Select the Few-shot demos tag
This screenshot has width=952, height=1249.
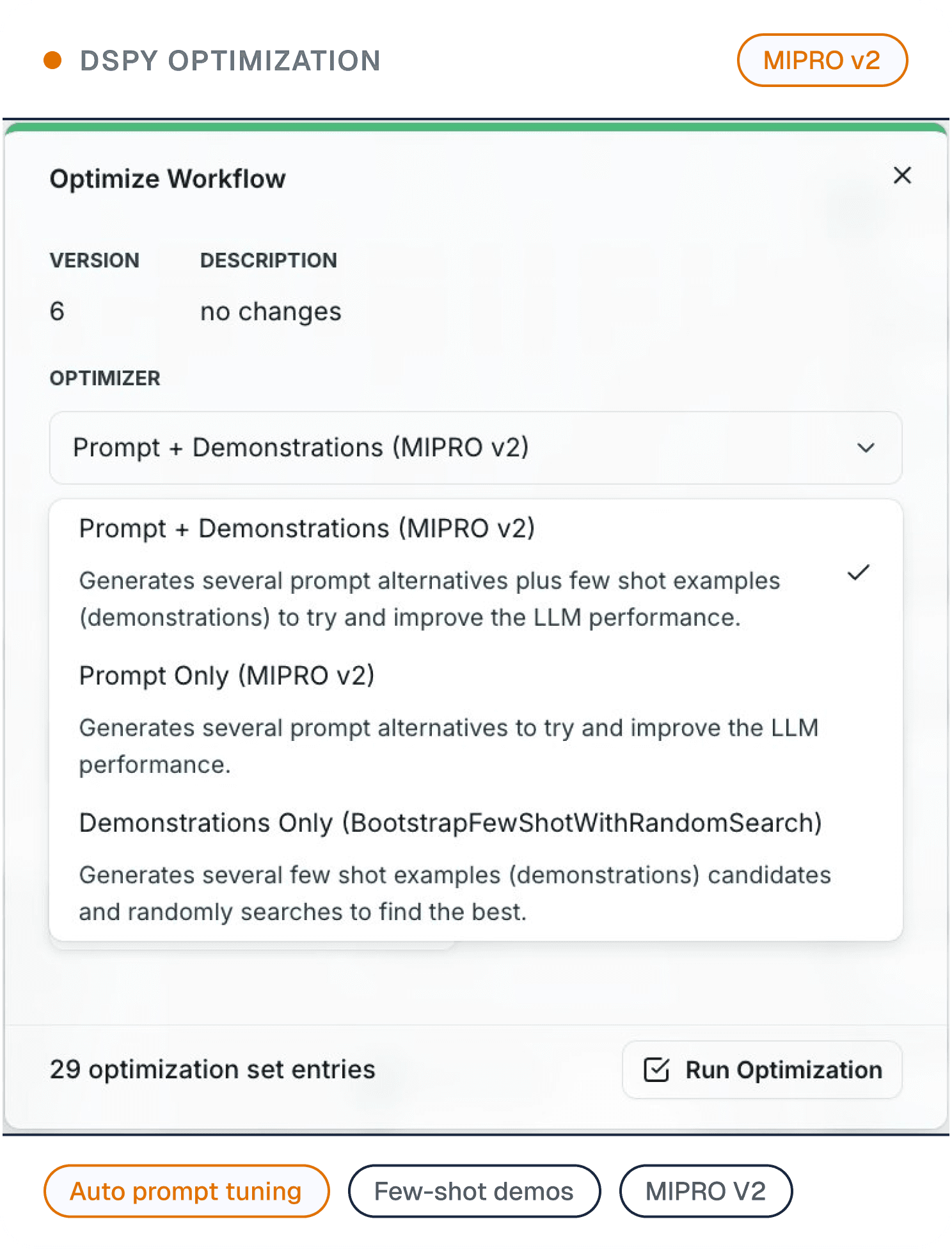pos(473,1191)
